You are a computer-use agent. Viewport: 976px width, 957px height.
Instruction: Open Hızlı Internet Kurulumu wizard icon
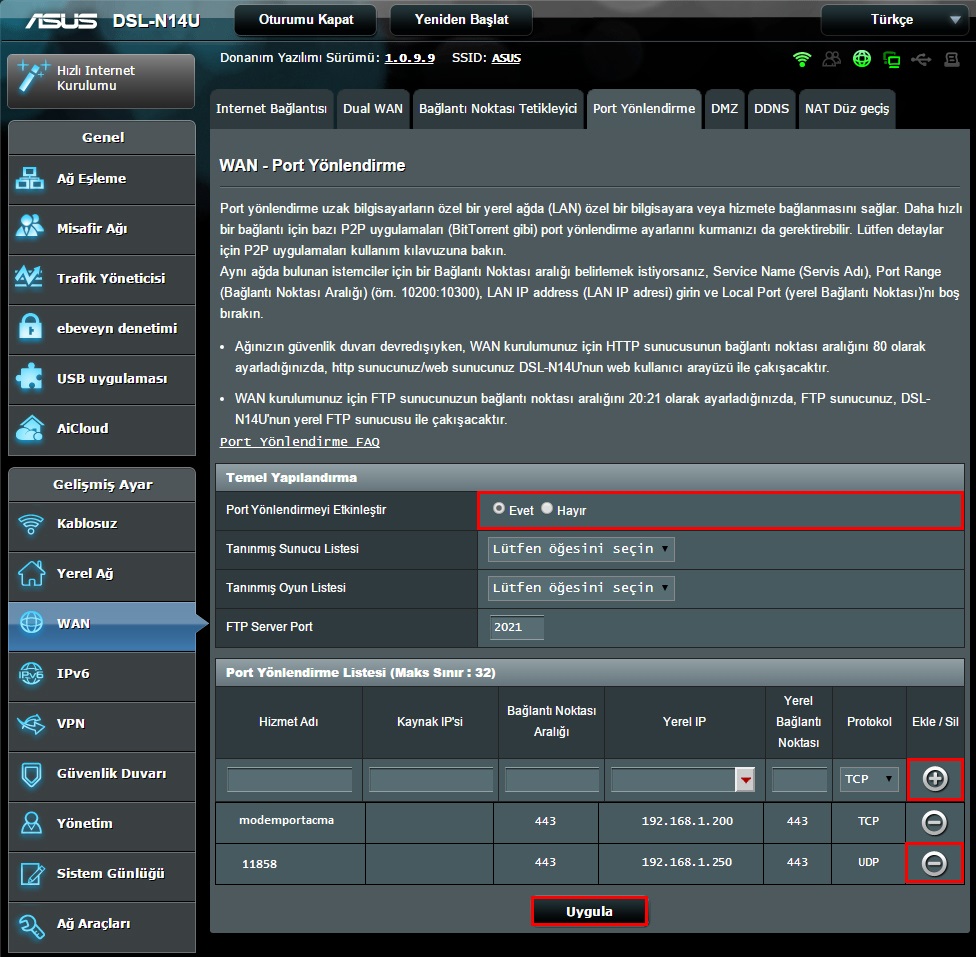(x=32, y=77)
